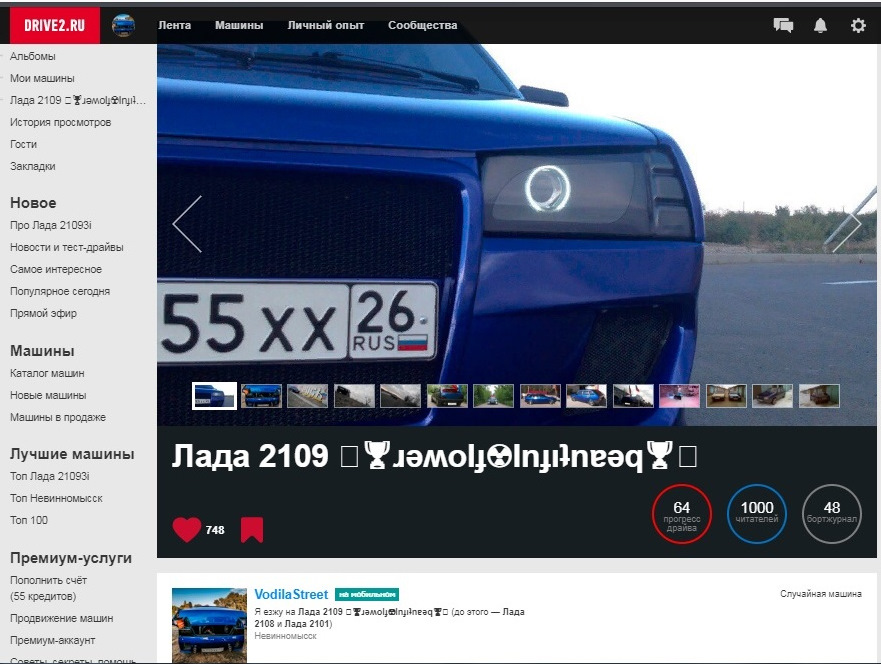
Task: Open the settings gear icon
Action: pyautogui.click(x=858, y=25)
